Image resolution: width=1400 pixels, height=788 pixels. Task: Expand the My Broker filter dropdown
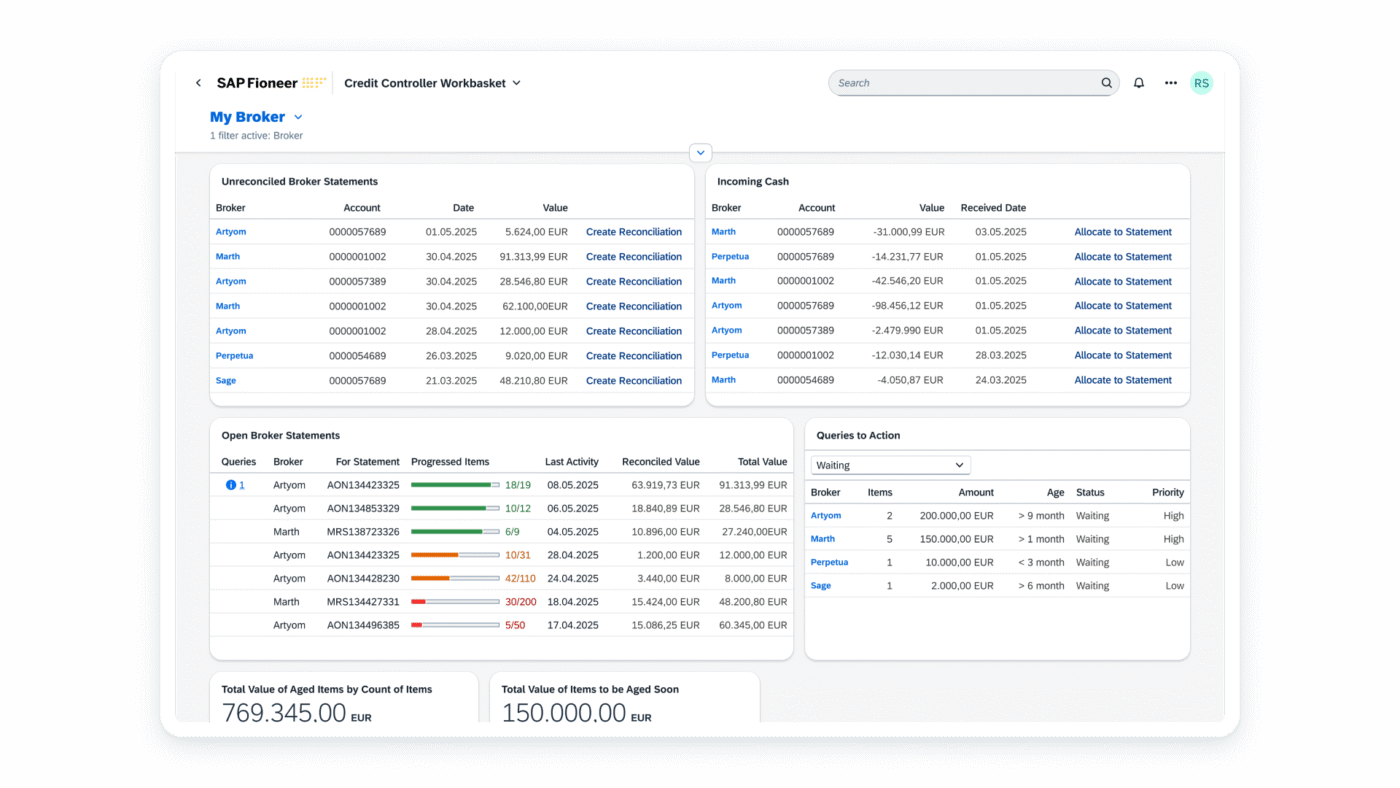(297, 117)
